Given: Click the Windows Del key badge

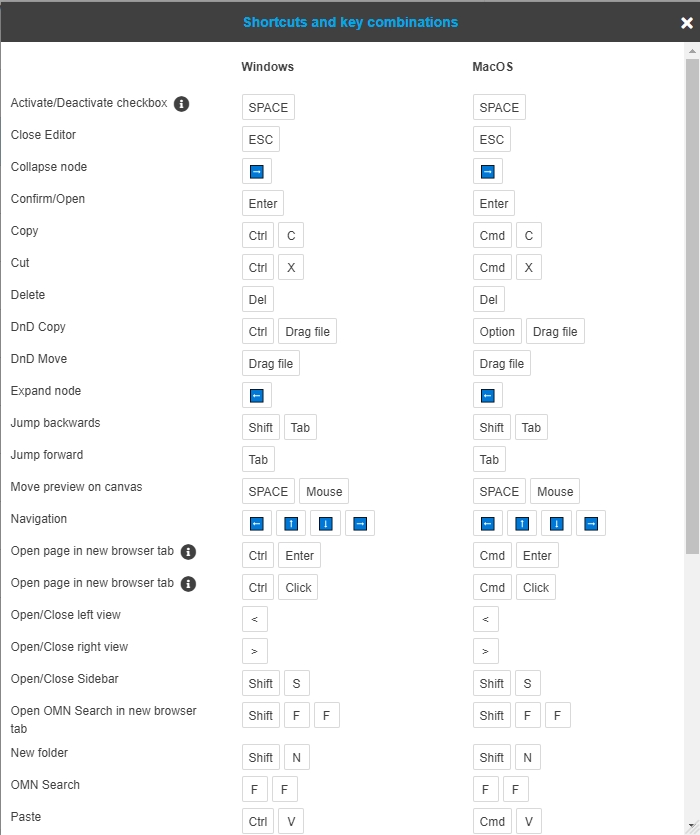Looking at the screenshot, I should (x=258, y=299).
